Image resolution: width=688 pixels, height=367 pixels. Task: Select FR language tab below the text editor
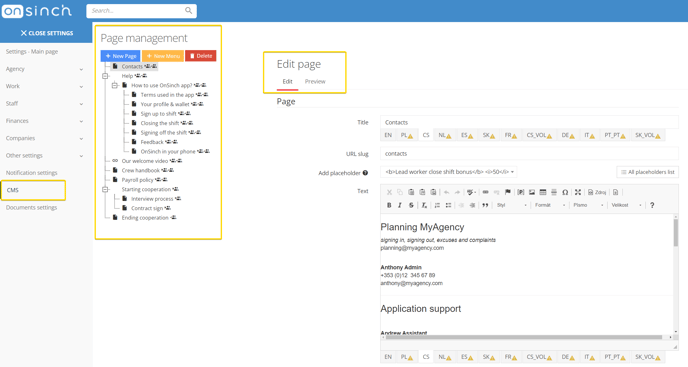click(511, 357)
